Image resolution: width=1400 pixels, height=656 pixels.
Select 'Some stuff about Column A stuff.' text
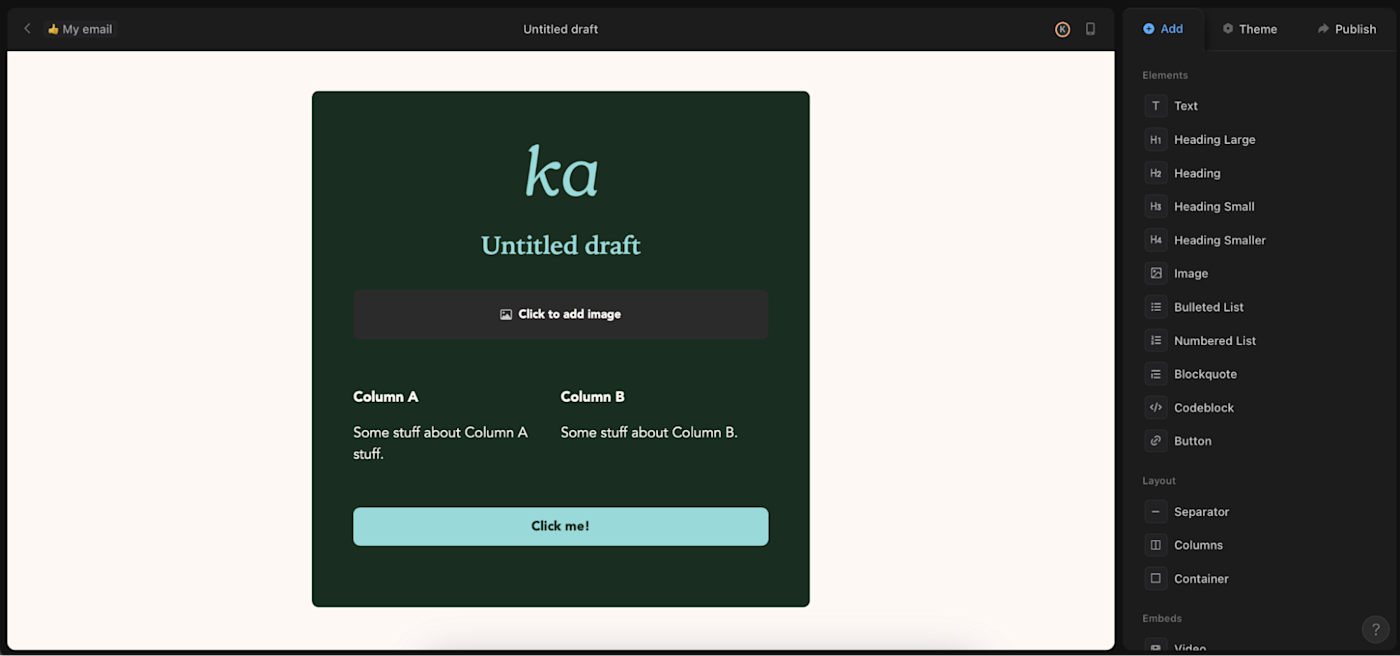click(441, 443)
